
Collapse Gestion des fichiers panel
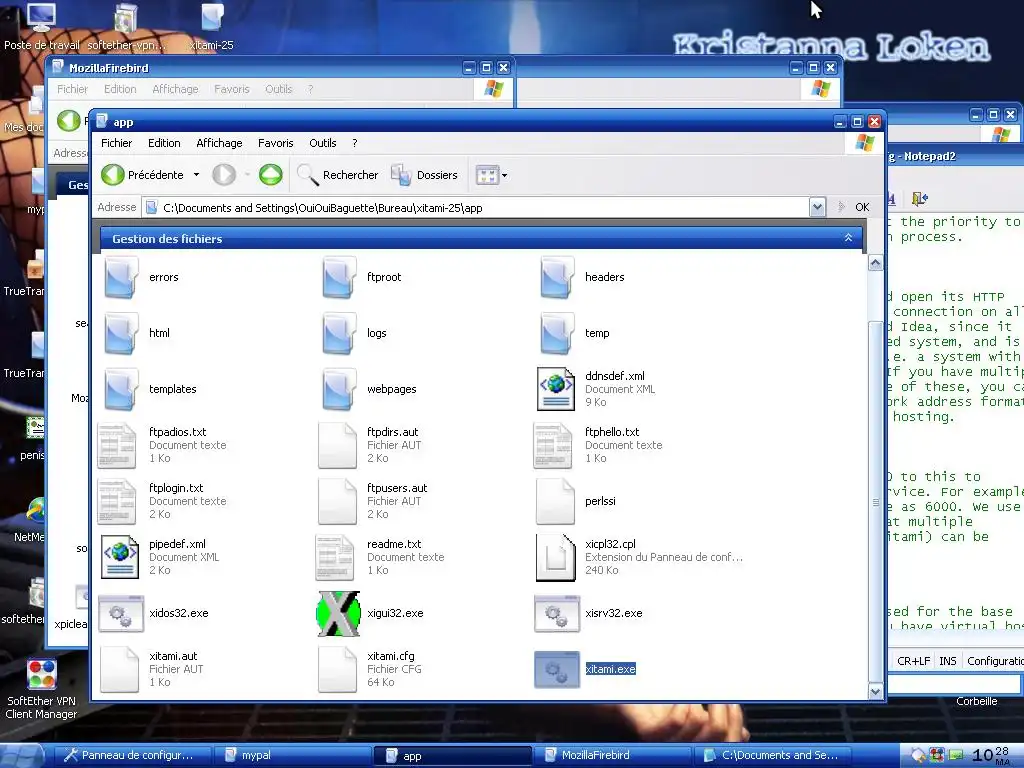[x=848, y=238]
